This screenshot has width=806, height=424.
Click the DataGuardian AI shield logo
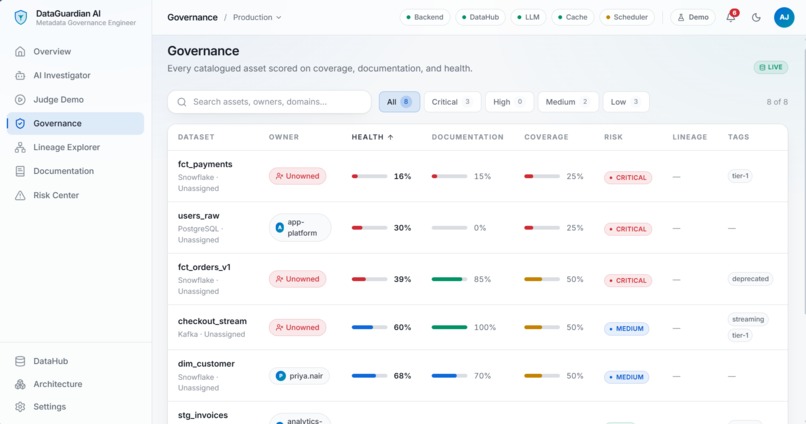(x=21, y=17)
